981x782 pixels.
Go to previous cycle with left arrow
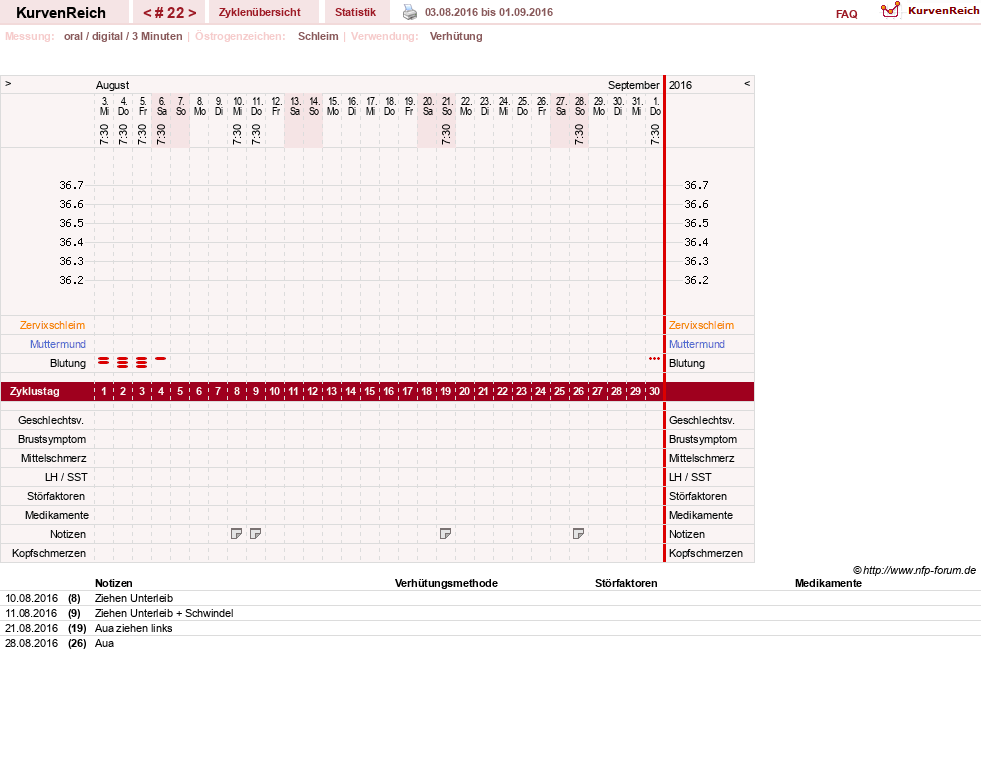tap(147, 13)
